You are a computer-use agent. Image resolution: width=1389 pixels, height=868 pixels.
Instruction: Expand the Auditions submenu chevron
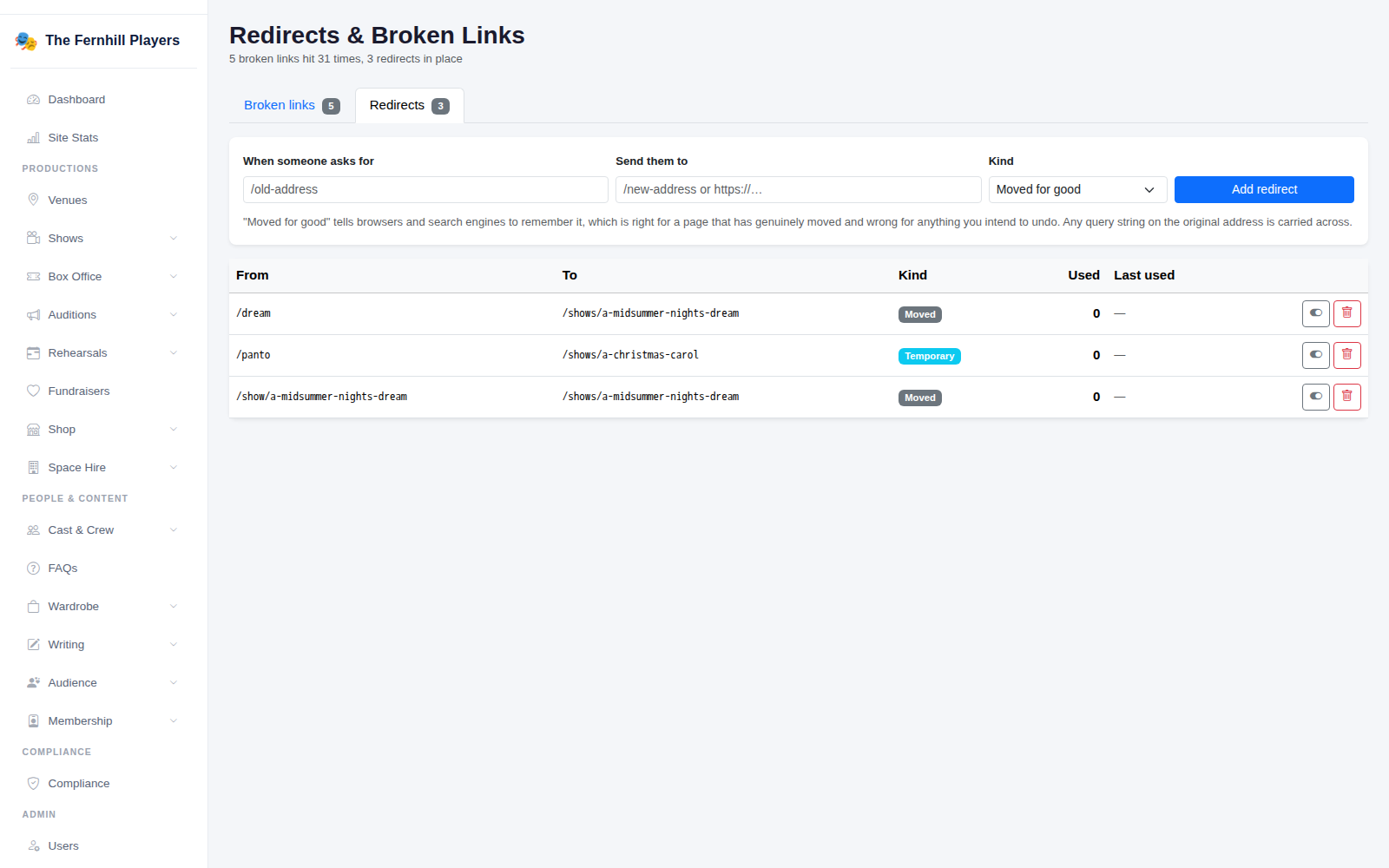[174, 315]
